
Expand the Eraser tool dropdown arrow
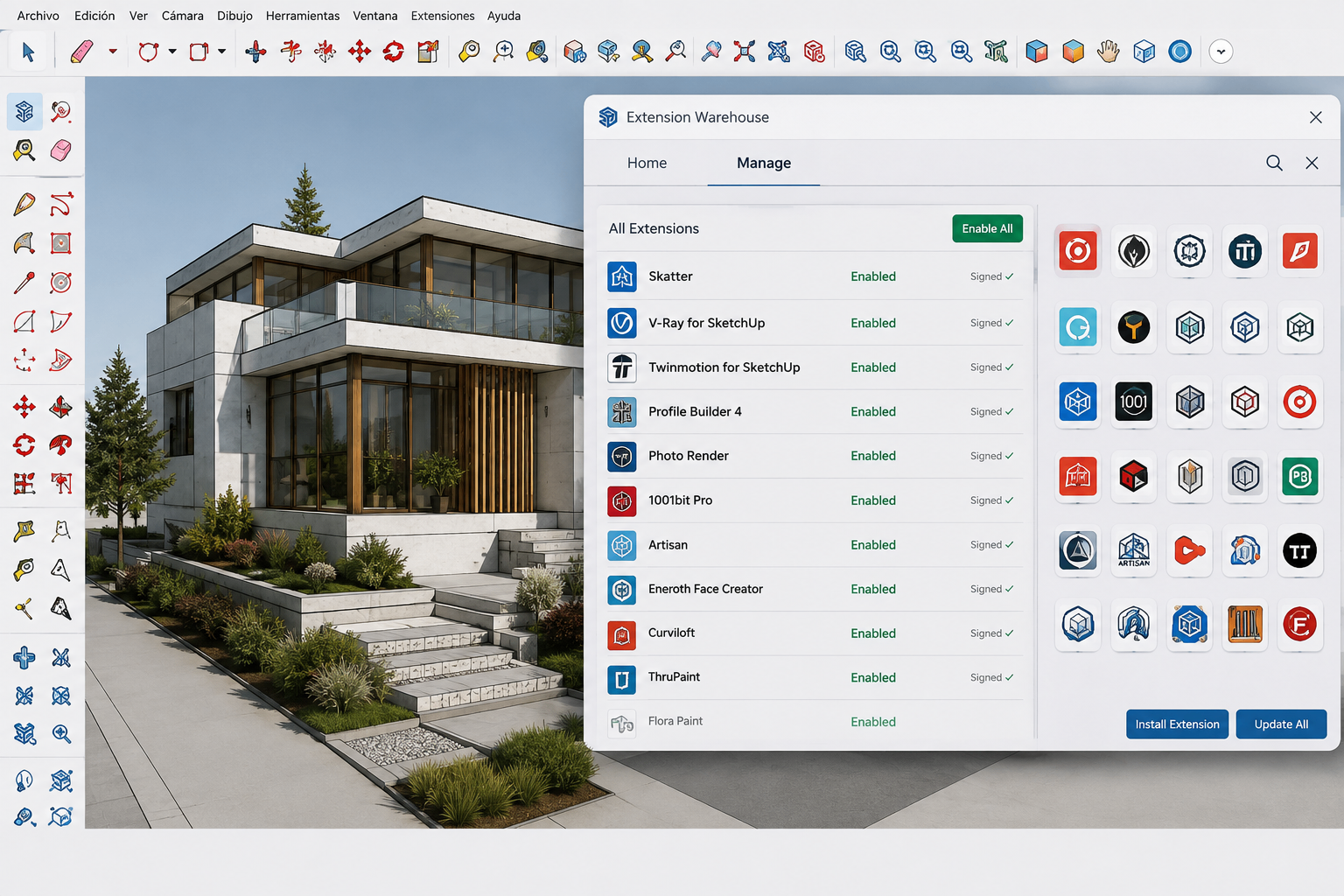point(113,52)
